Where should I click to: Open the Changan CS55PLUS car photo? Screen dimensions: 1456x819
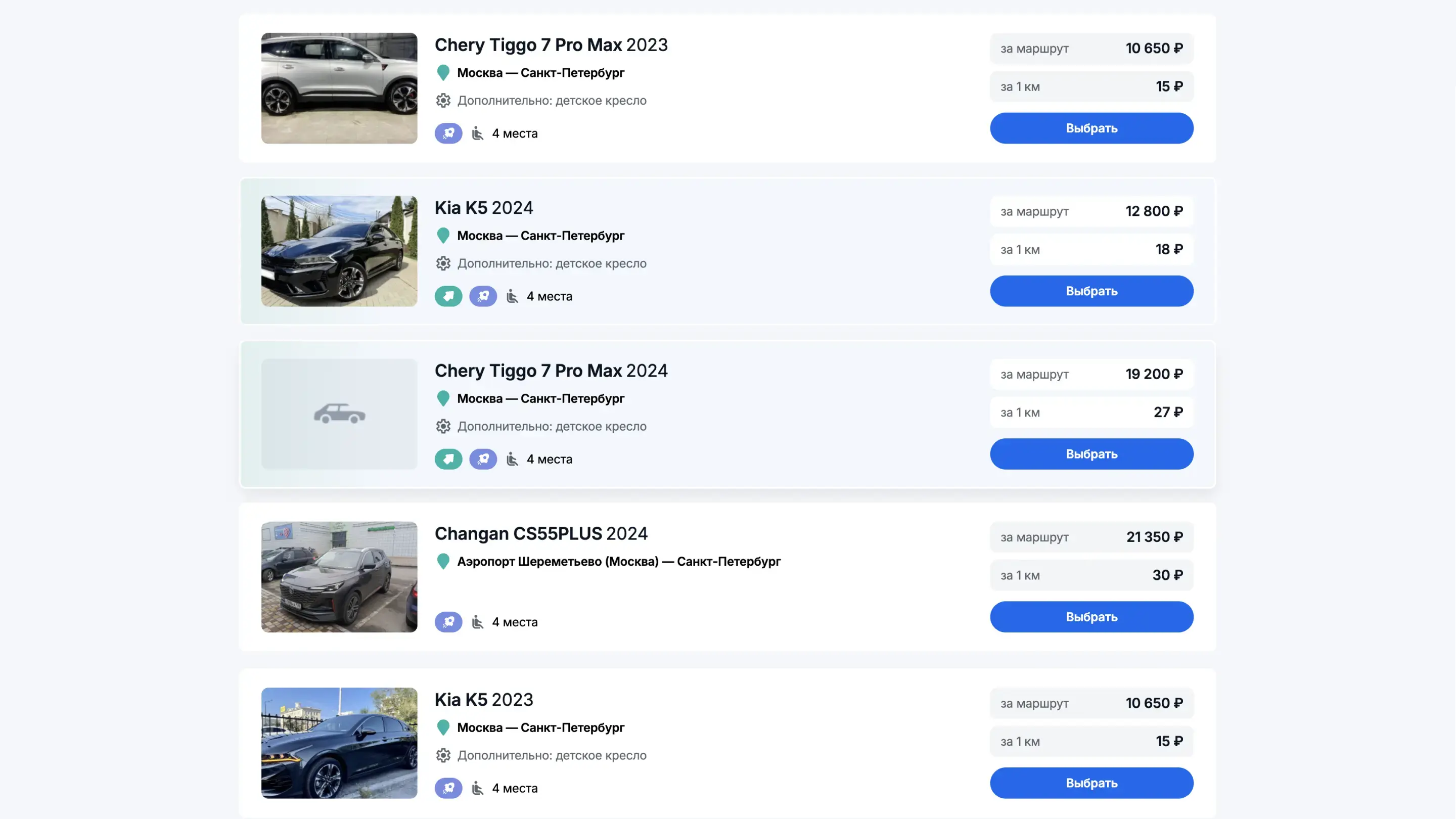[x=339, y=576]
